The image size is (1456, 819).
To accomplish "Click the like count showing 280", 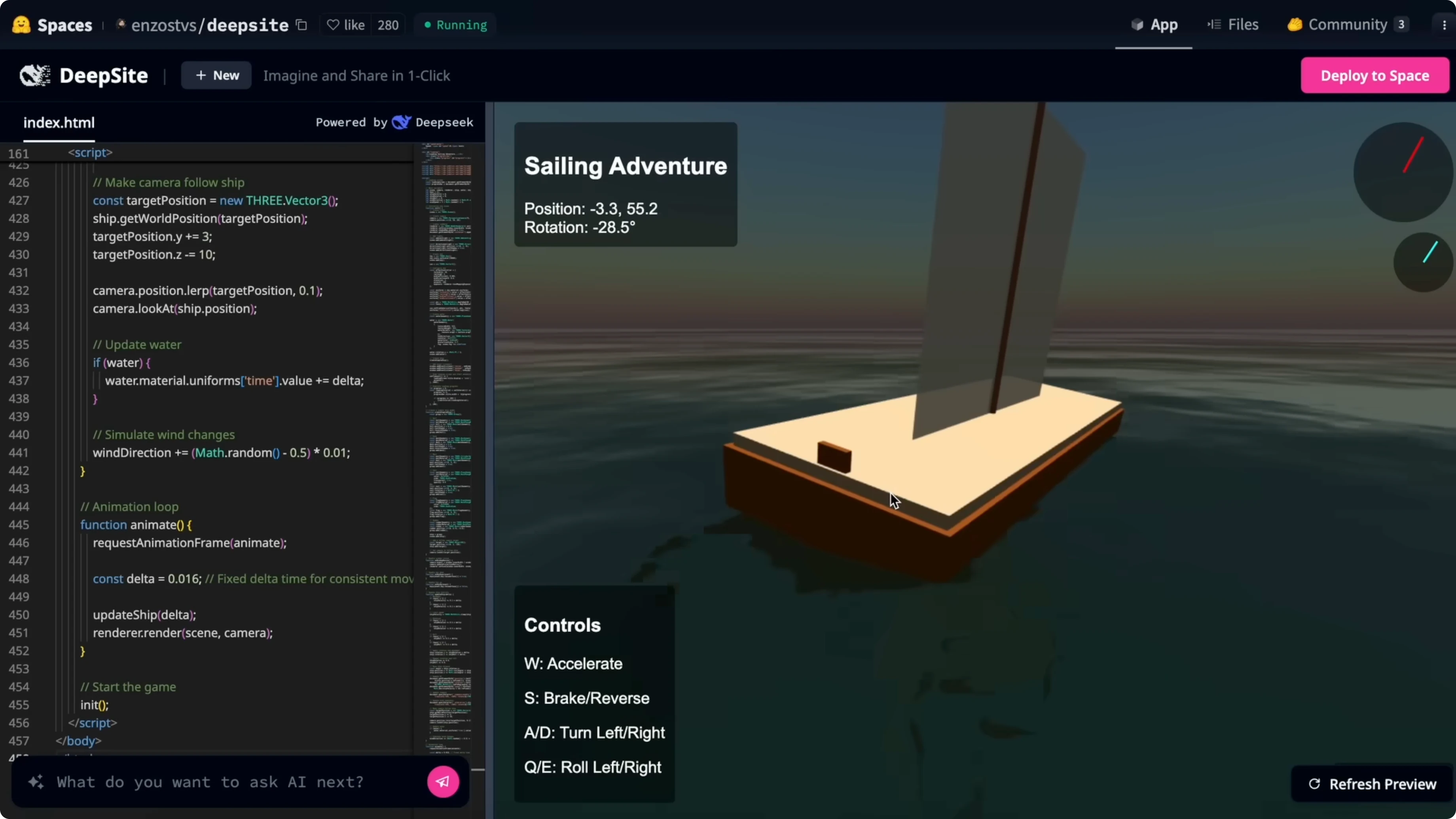I will point(388,25).
